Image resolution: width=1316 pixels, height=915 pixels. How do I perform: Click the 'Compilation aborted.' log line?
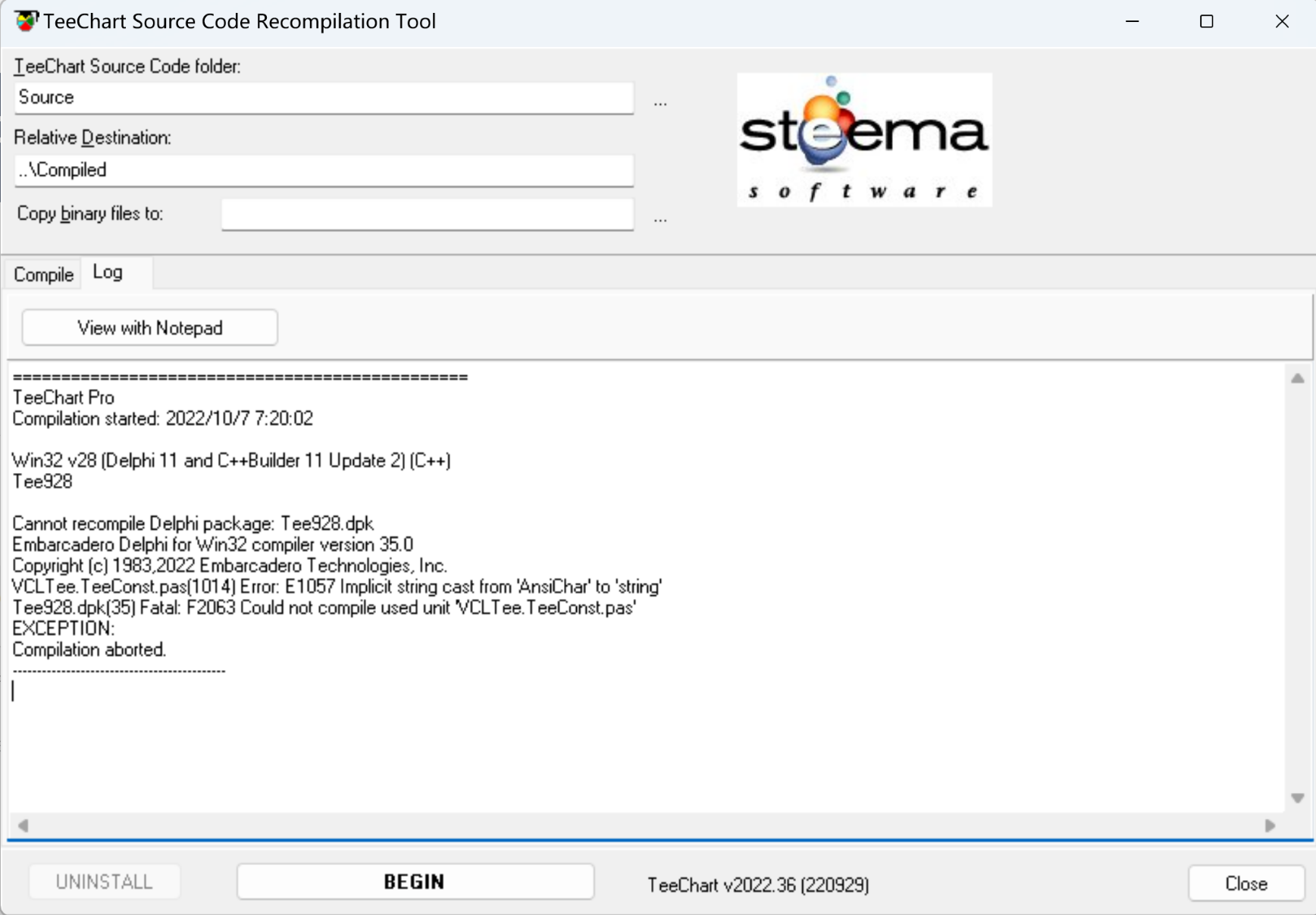pos(89,650)
